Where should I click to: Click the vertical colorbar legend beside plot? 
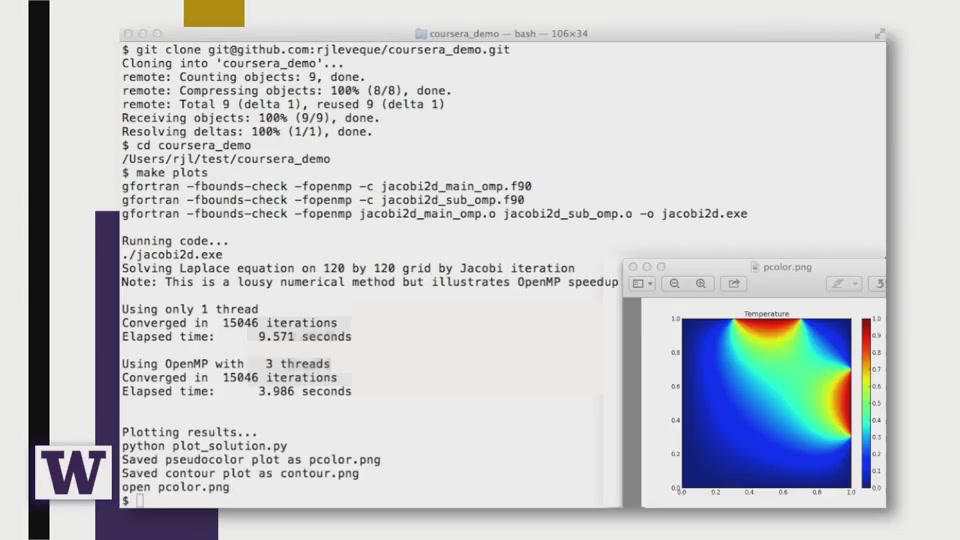(866, 403)
